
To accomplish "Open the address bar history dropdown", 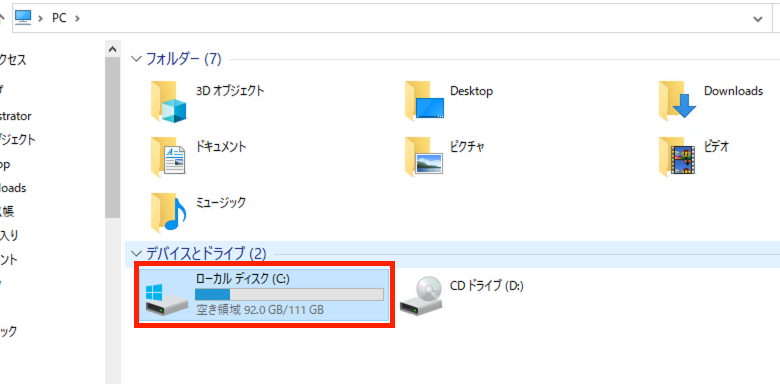I will coord(758,19).
